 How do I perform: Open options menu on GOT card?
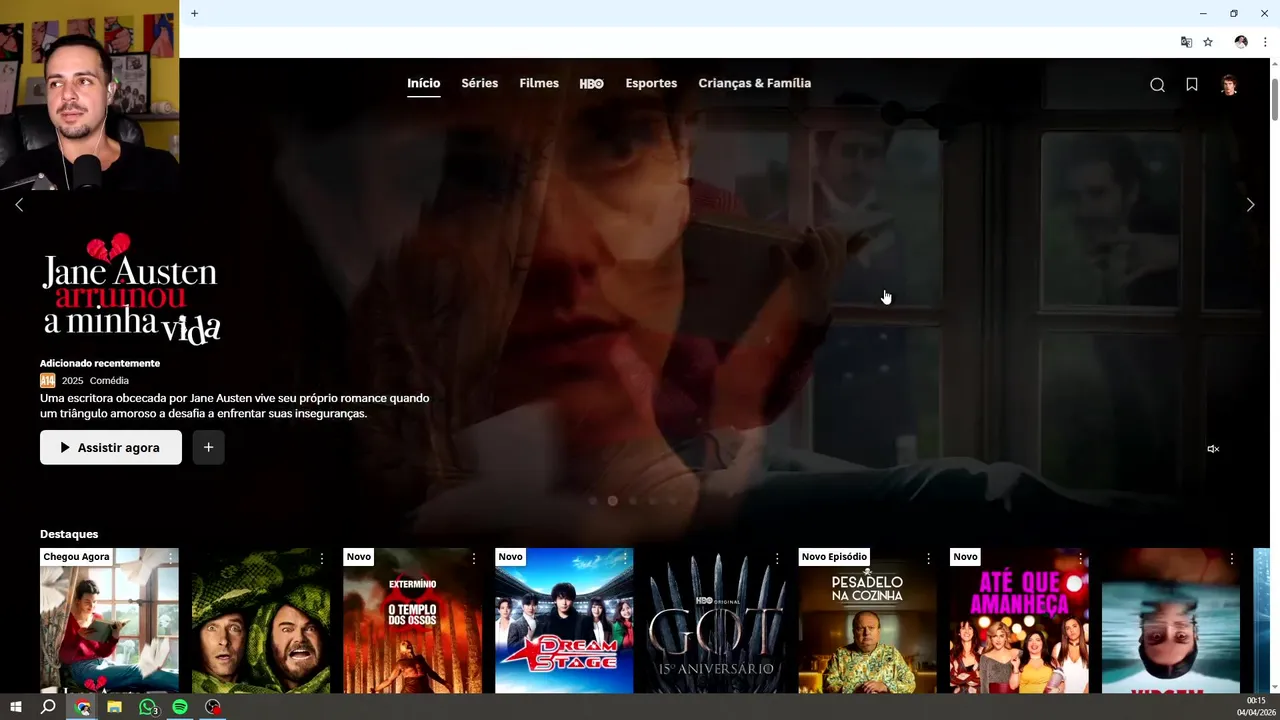point(777,558)
